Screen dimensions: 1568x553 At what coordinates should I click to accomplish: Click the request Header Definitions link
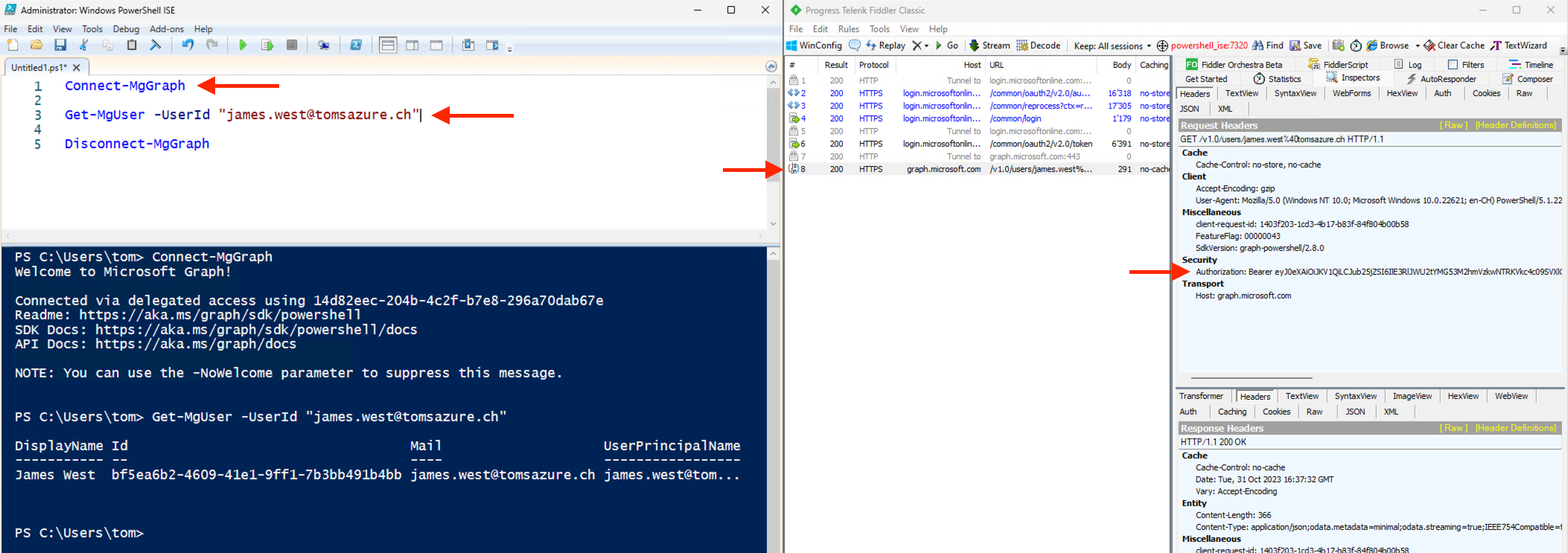click(1516, 125)
